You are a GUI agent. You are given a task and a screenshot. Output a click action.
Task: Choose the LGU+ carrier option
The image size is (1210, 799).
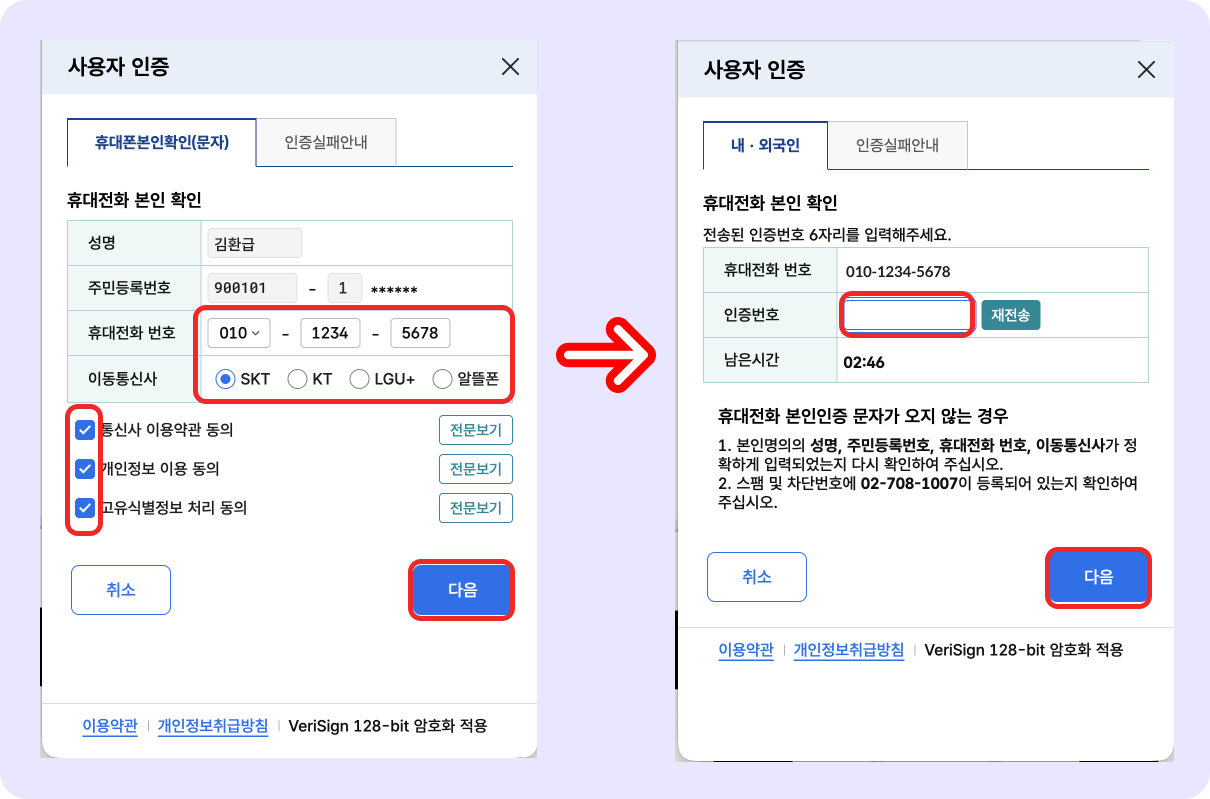click(x=359, y=380)
